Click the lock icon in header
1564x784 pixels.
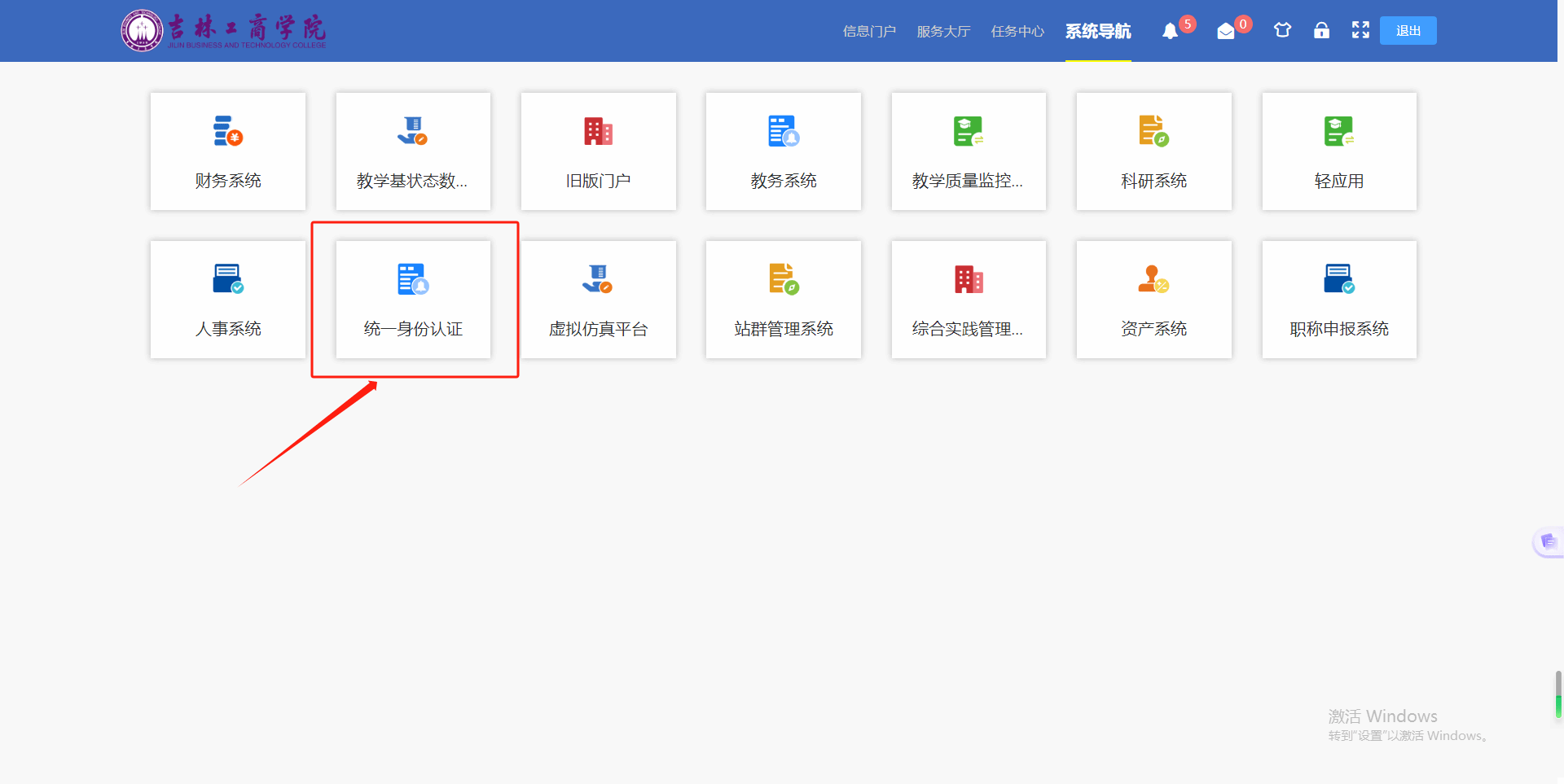pyautogui.click(x=1321, y=31)
